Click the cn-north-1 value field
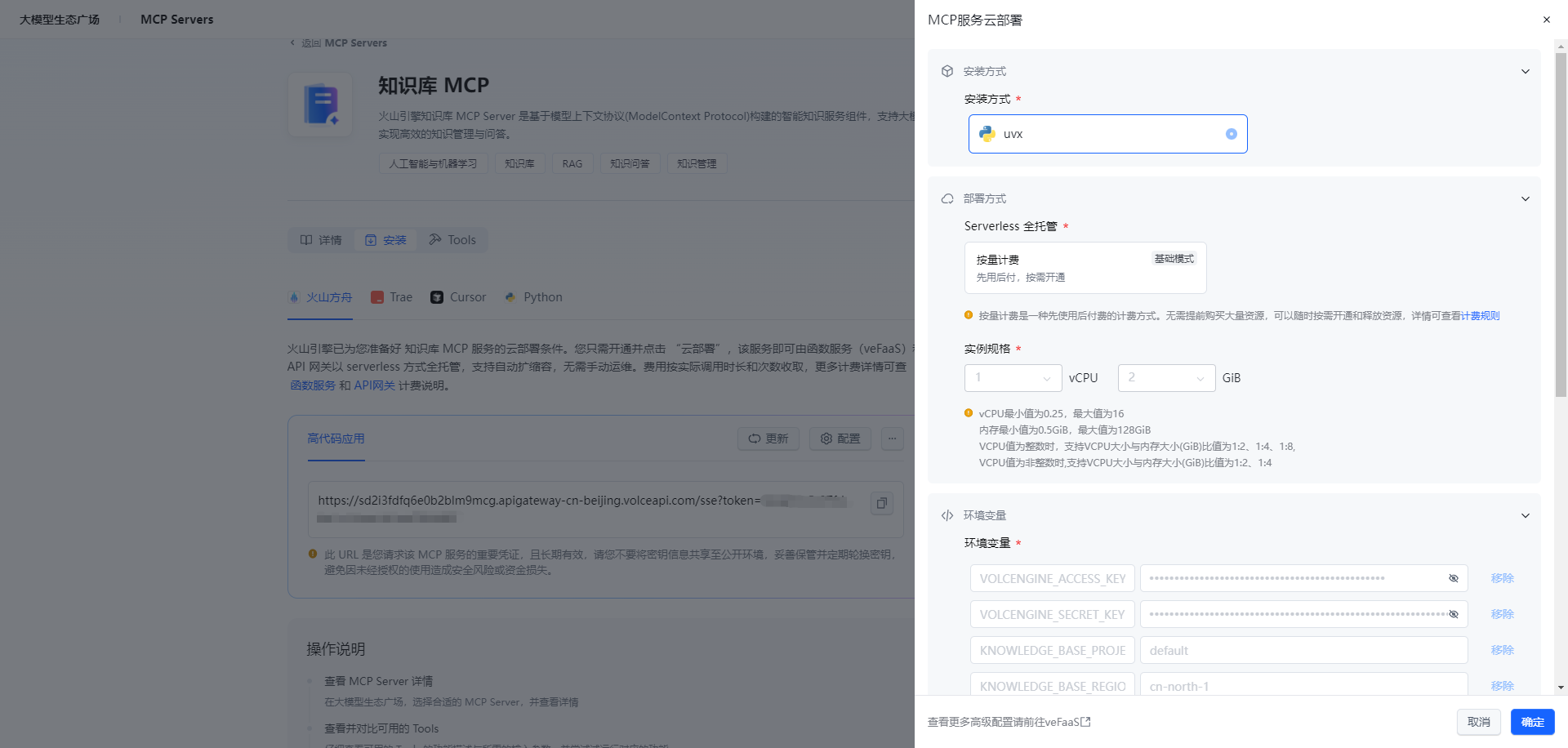Image resolution: width=1568 pixels, height=748 pixels. (1304, 684)
